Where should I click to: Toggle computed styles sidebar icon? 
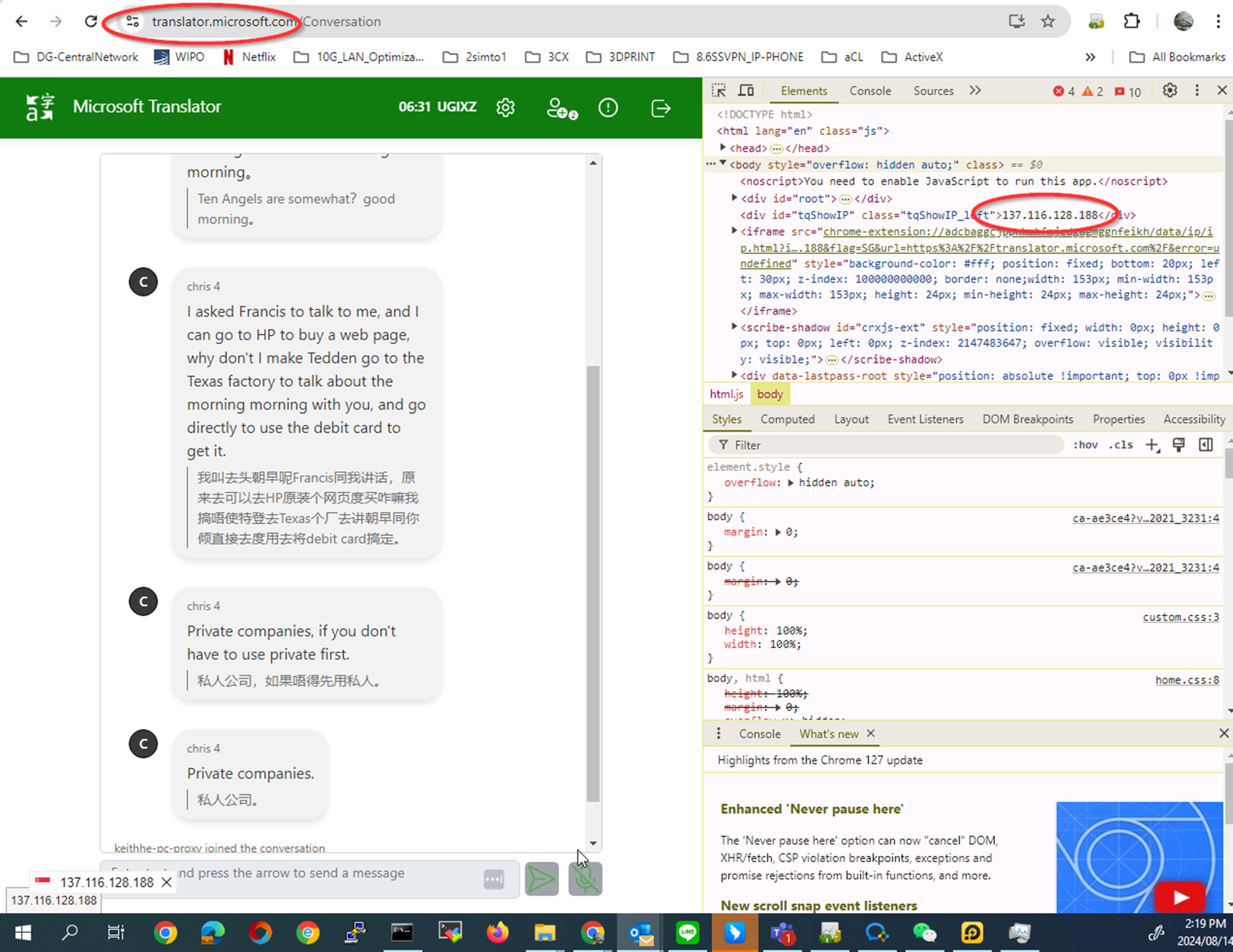click(1206, 445)
